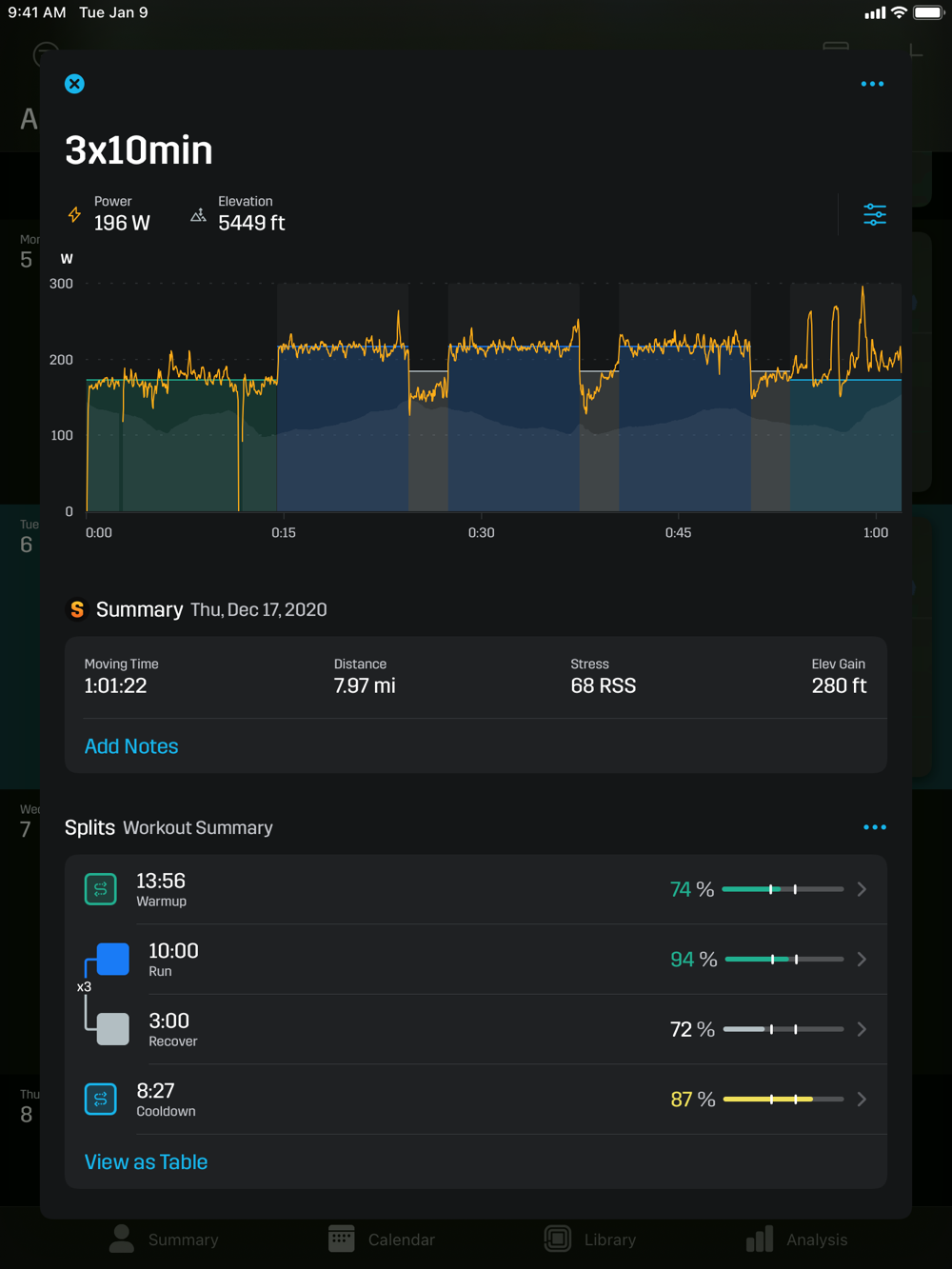
Task: Tap the Warmup split green icon
Action: [100, 889]
